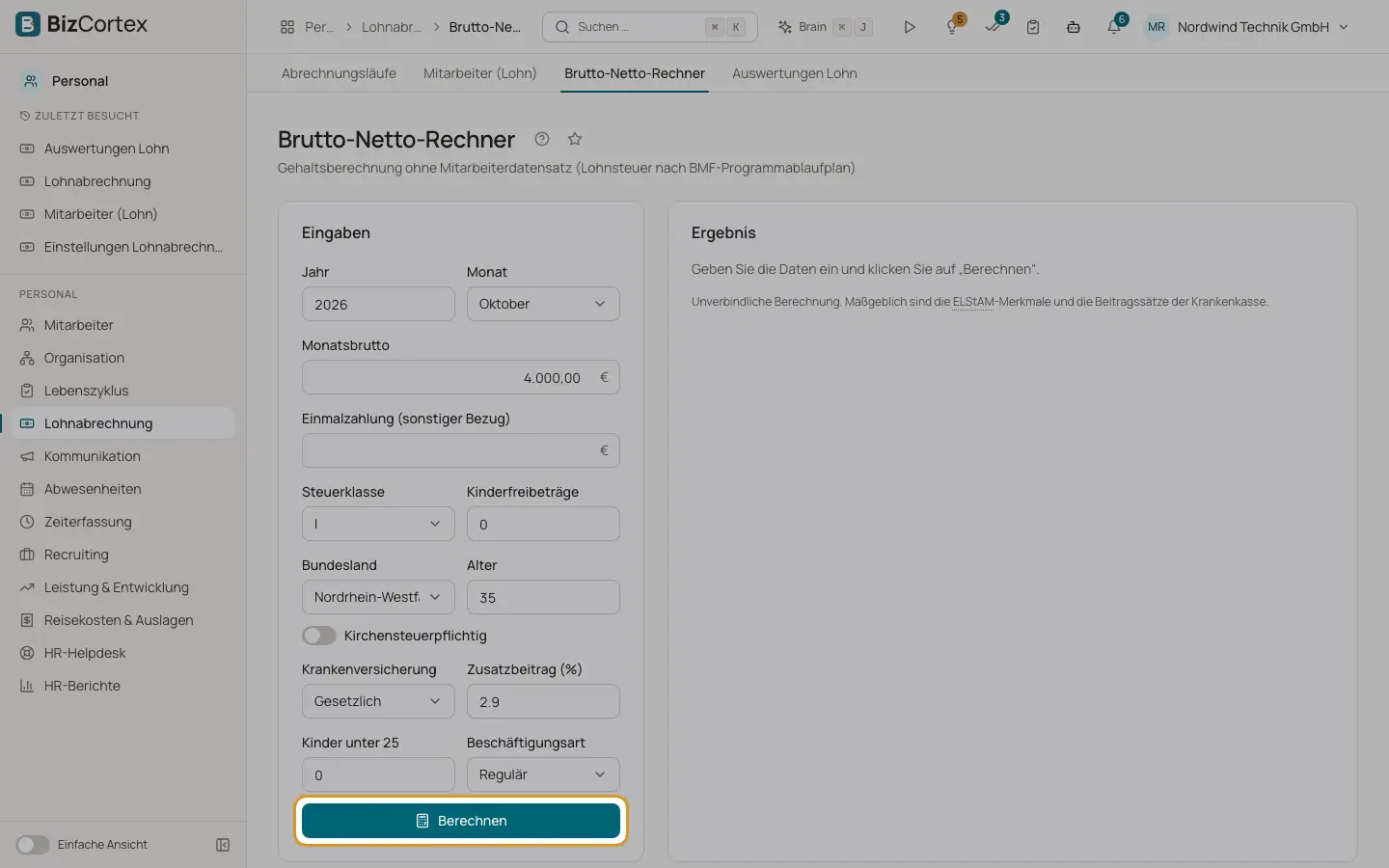Open recently visited Einstellungen Lohnabrechn… link
This screenshot has width=1389, height=868.
click(x=123, y=247)
